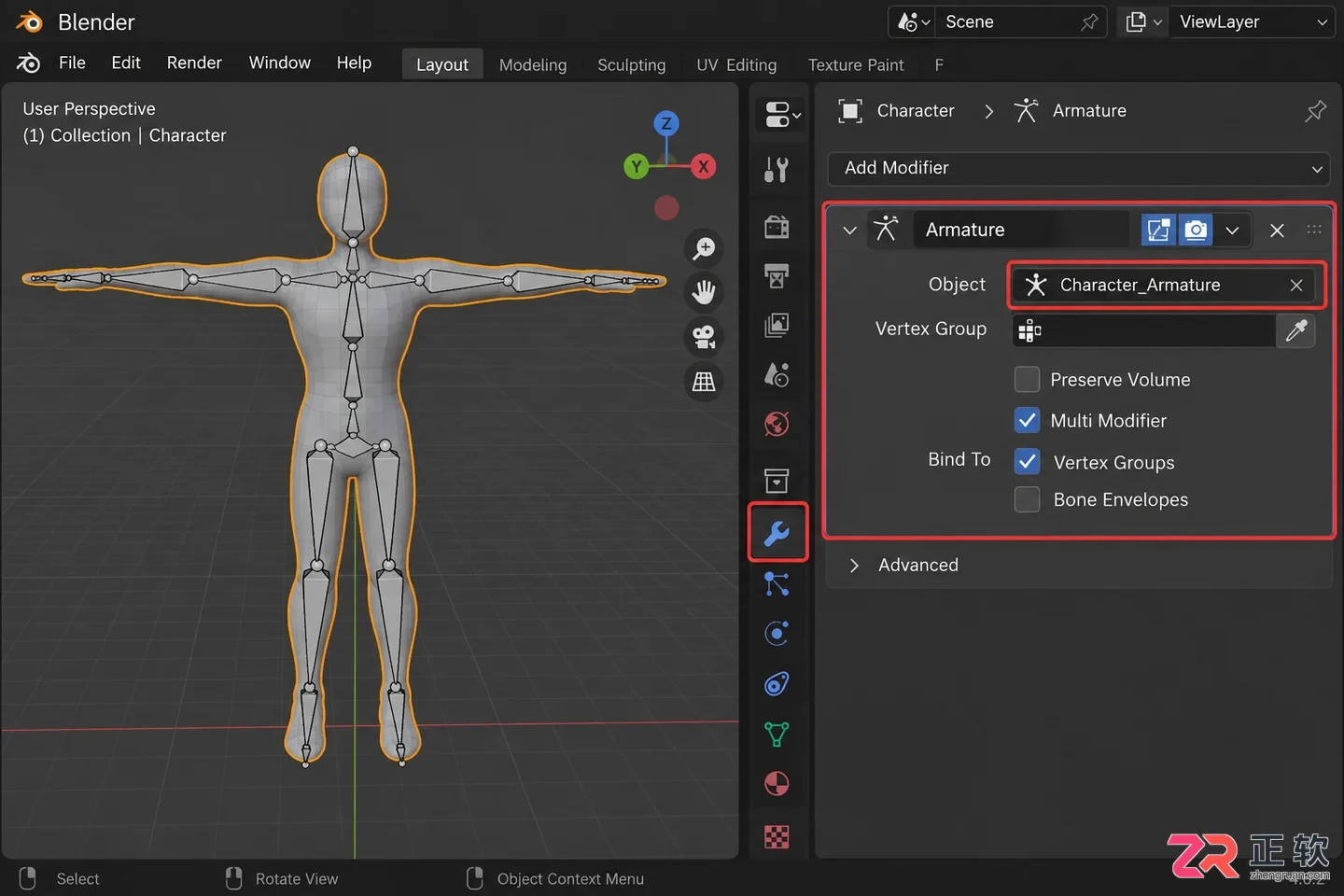The image size is (1344, 896).
Task: Open the Help menu
Action: pos(354,63)
